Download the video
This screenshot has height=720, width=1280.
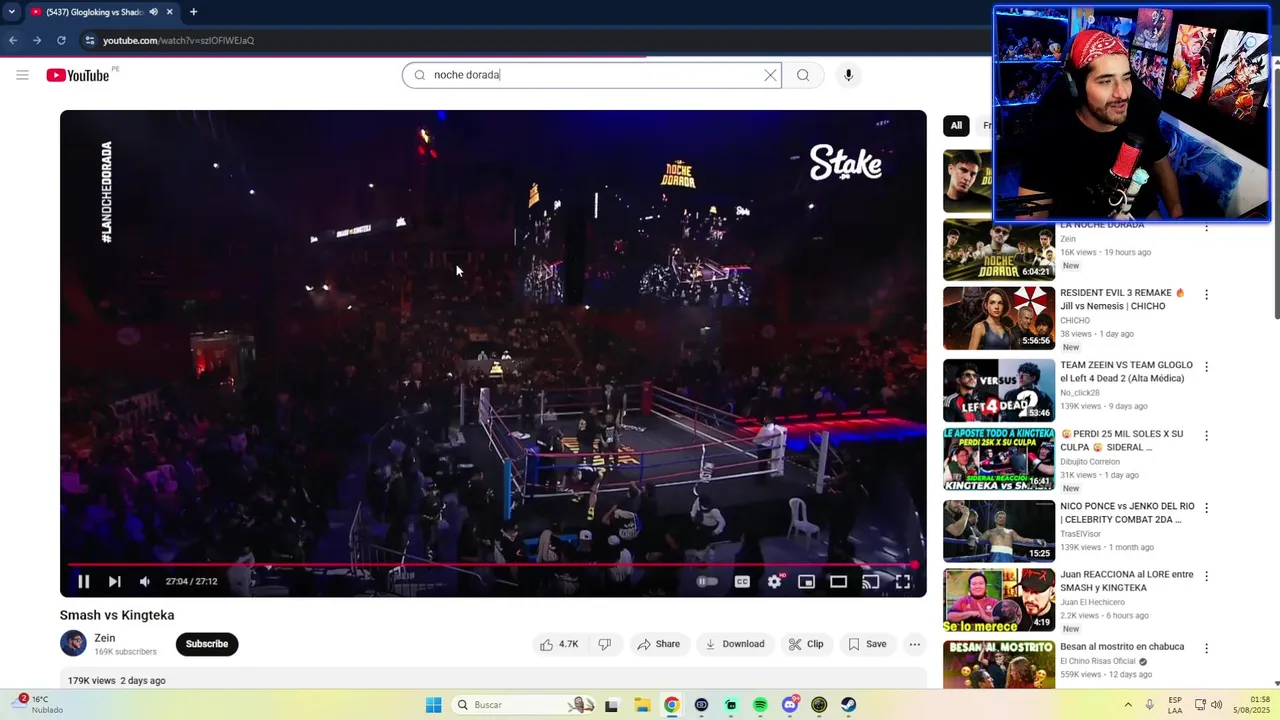735,644
